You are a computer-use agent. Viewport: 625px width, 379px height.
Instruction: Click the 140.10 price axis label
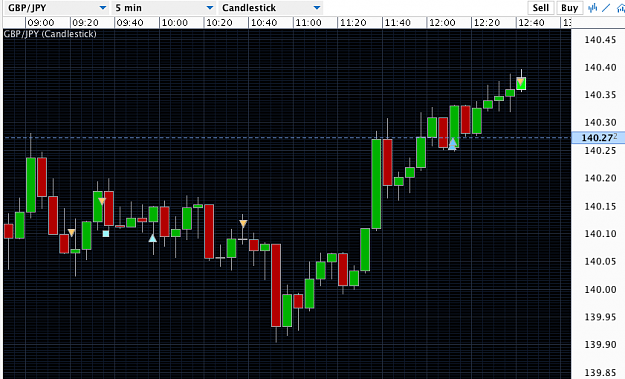coord(600,234)
